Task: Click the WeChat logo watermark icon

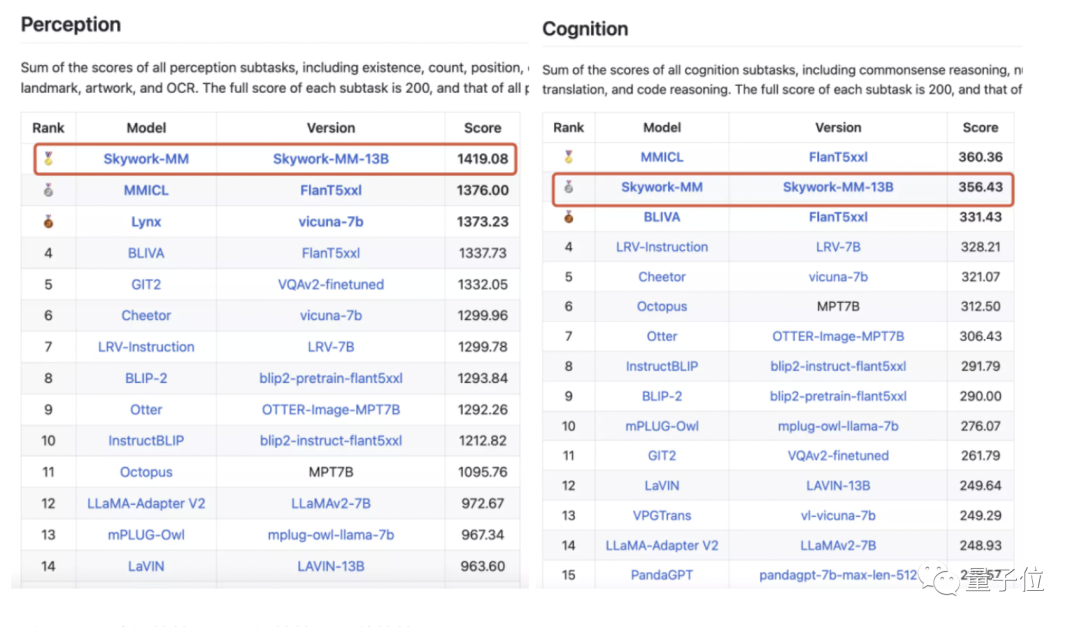Action: click(939, 579)
